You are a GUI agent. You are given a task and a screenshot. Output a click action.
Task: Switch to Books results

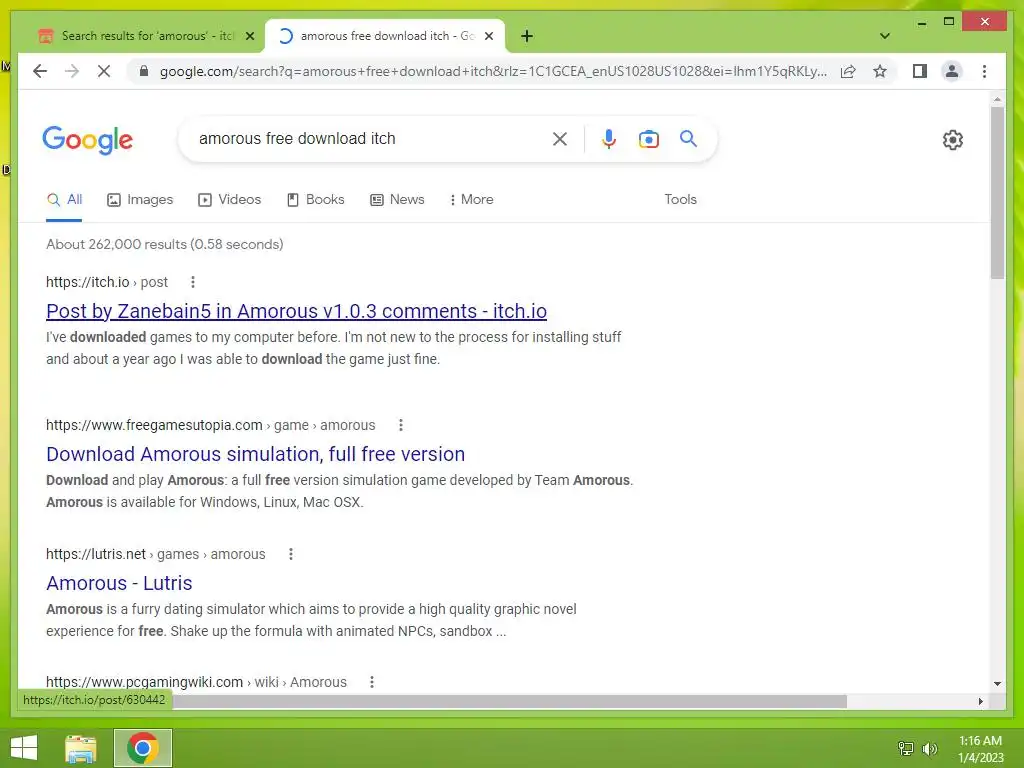coord(315,200)
